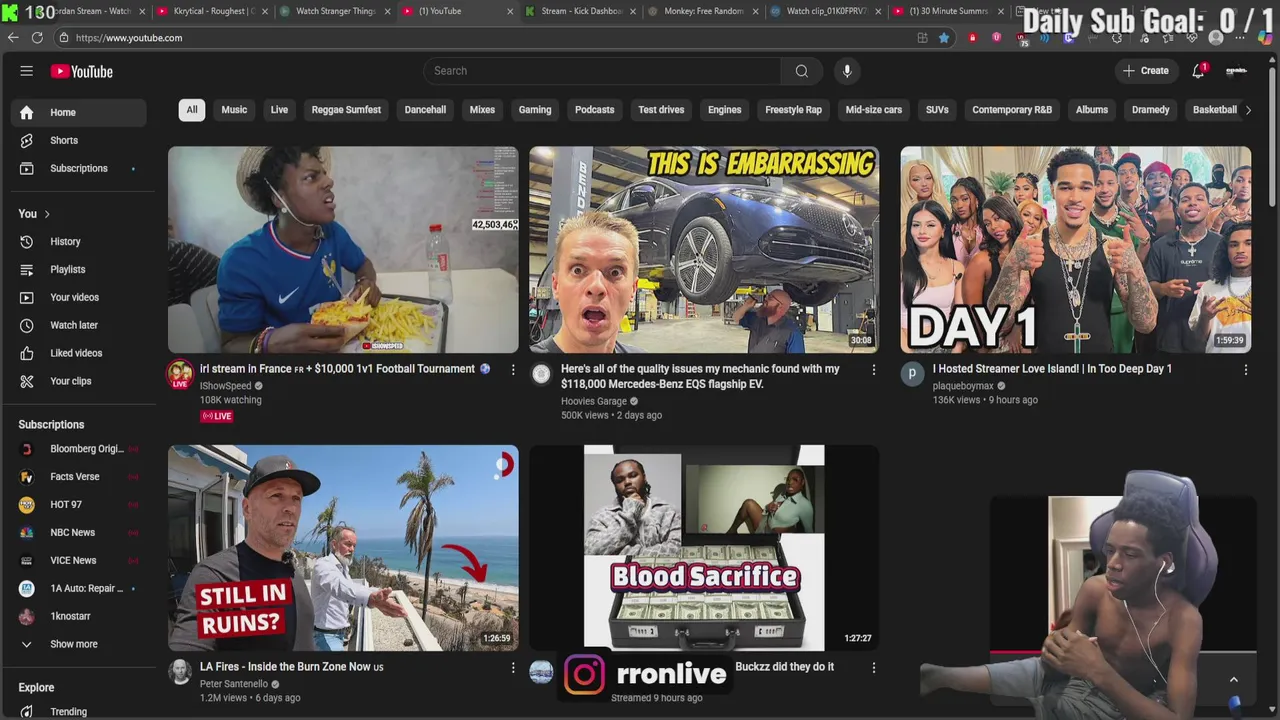Open I Hosted Streamer Love Island title

(x=1052, y=369)
